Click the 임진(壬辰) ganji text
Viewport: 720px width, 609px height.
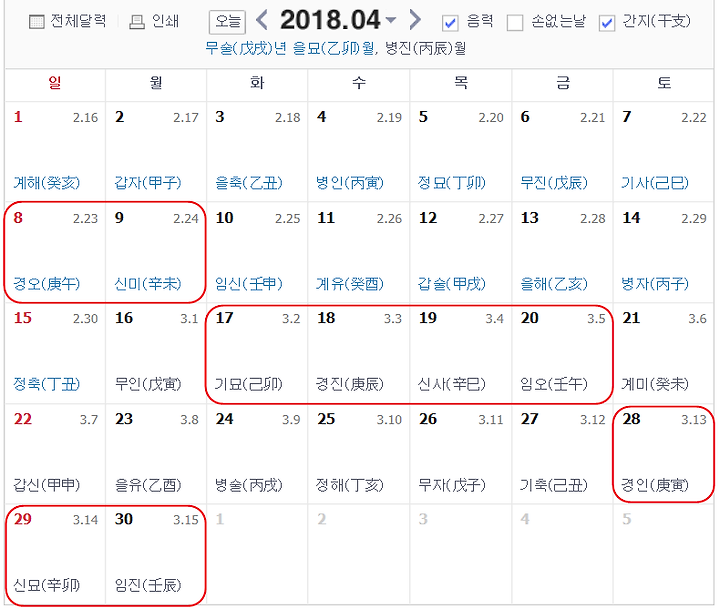pos(148,585)
